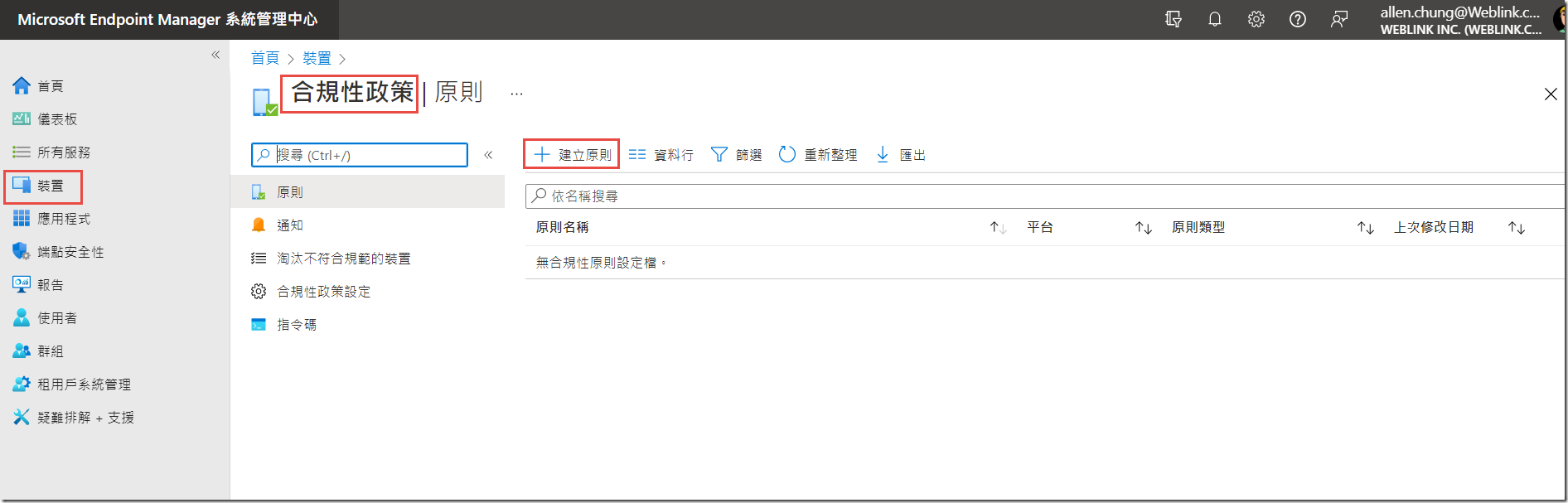Open the directory and subscription filter icon
Screen dimensions: 1568x503
[x=1173, y=19]
